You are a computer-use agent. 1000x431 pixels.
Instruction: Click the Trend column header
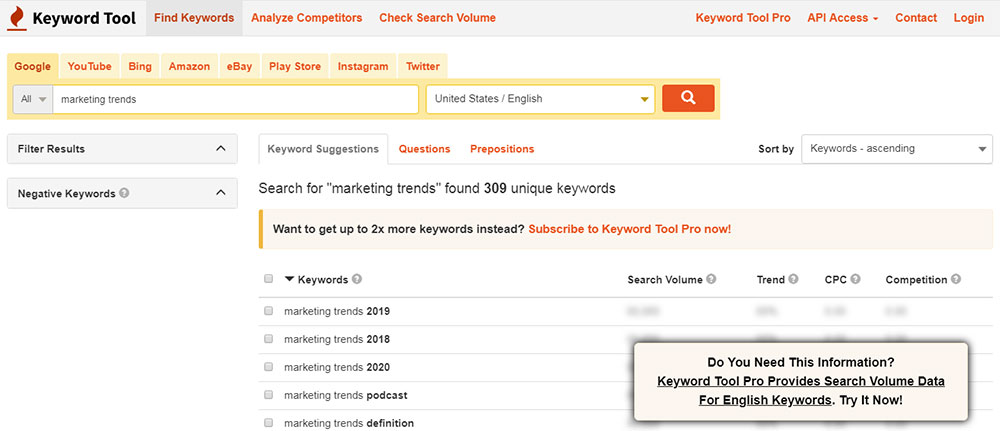(x=770, y=279)
